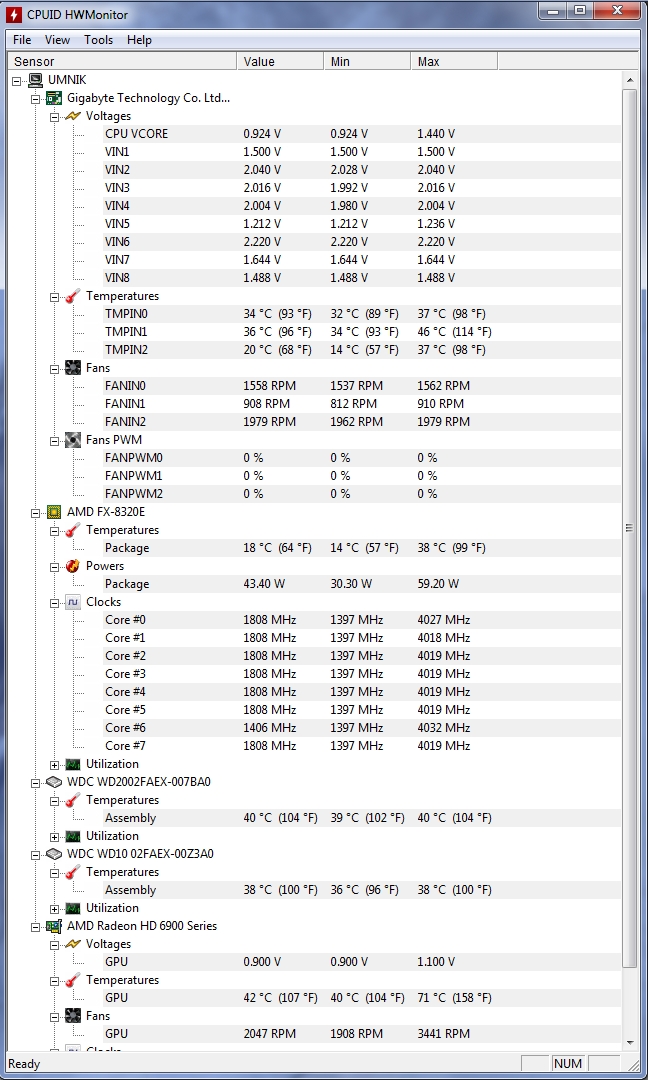Click the Clocks waveform icon under AMD FX-8320E
Image resolution: width=648 pixels, height=1080 pixels.
pos(73,602)
